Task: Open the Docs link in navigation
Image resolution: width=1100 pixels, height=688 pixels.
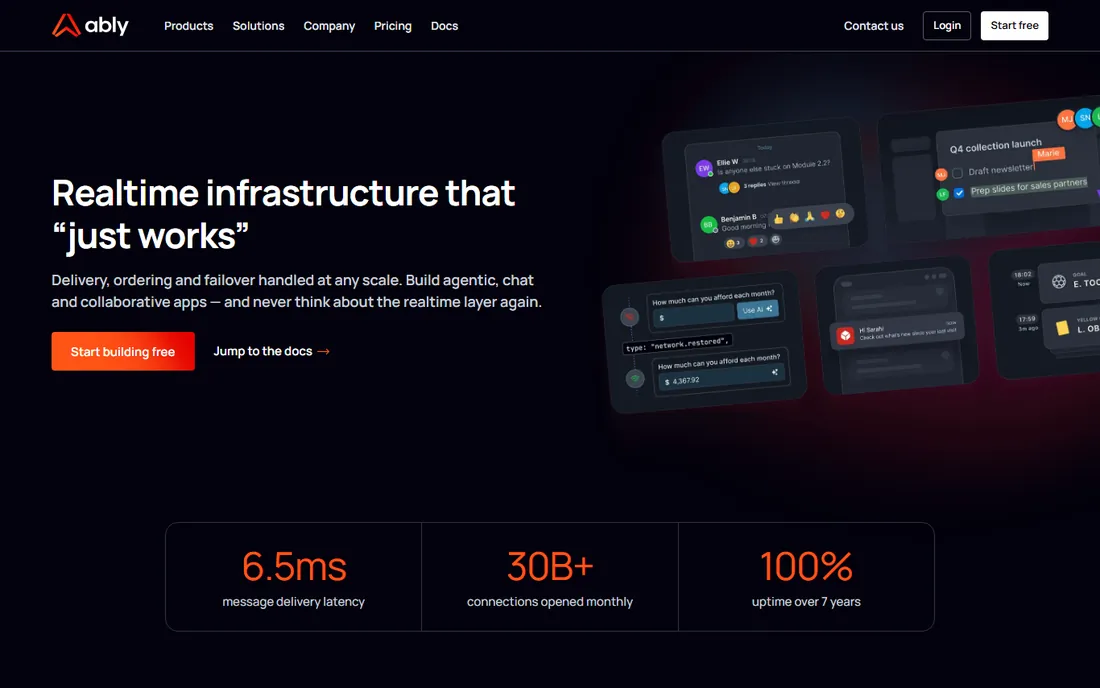Action: [444, 26]
